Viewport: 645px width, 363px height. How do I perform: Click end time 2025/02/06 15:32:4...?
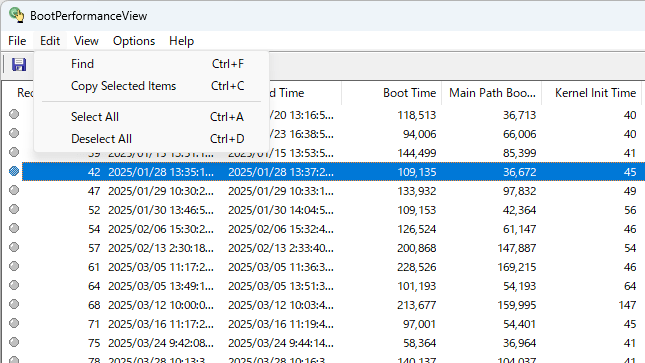281,229
